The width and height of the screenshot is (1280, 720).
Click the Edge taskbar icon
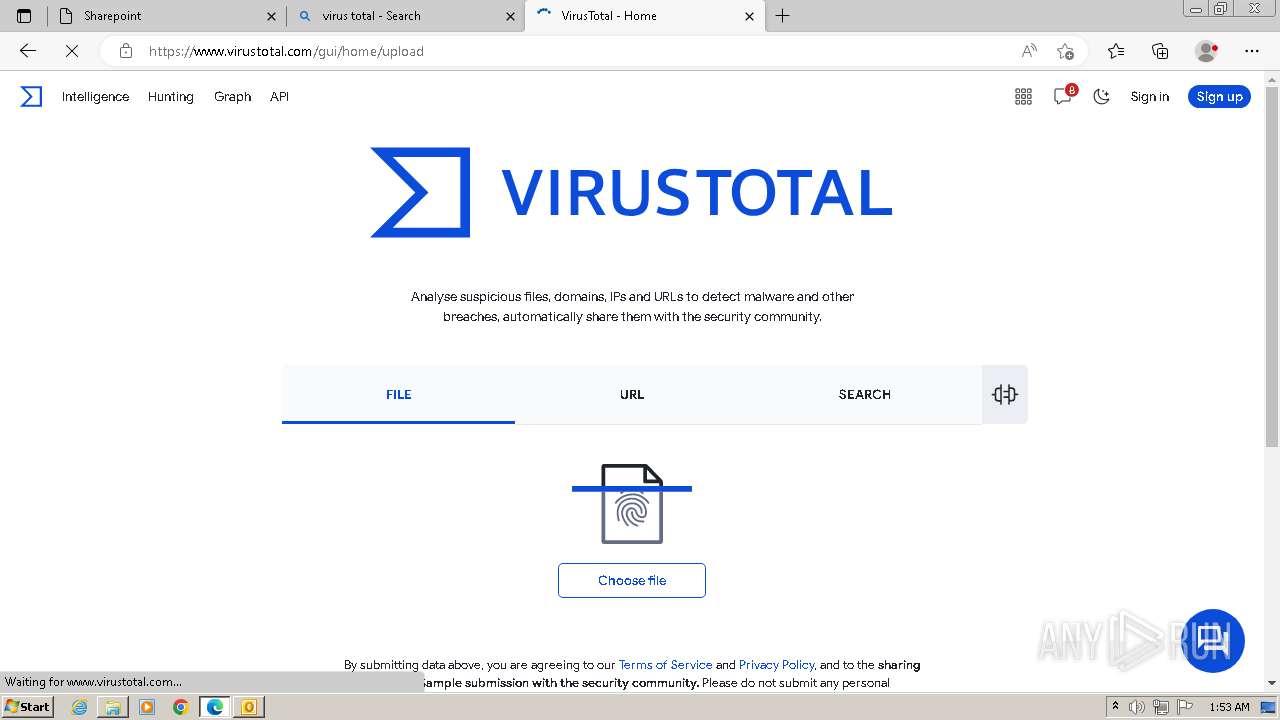(215, 707)
